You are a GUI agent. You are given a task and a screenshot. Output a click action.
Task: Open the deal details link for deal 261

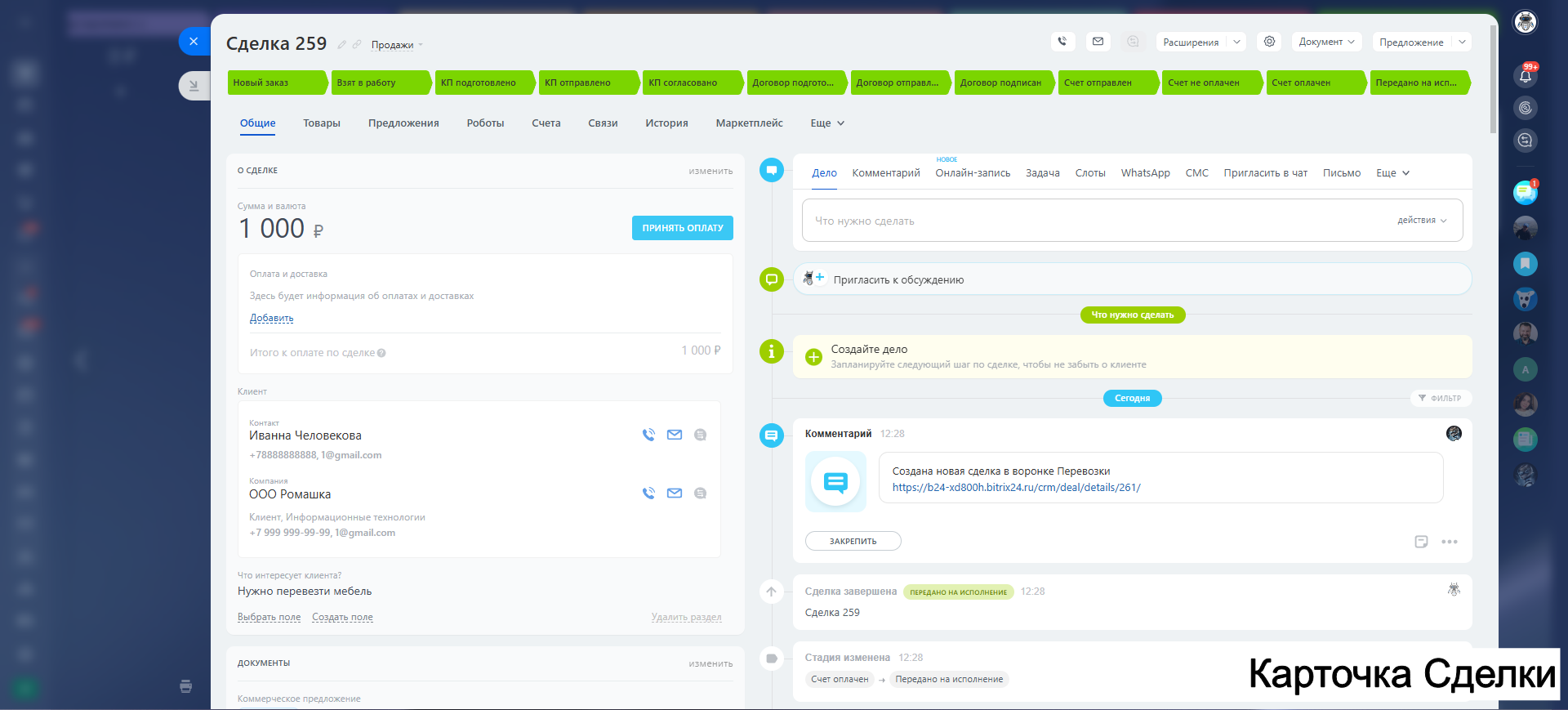click(x=1016, y=488)
